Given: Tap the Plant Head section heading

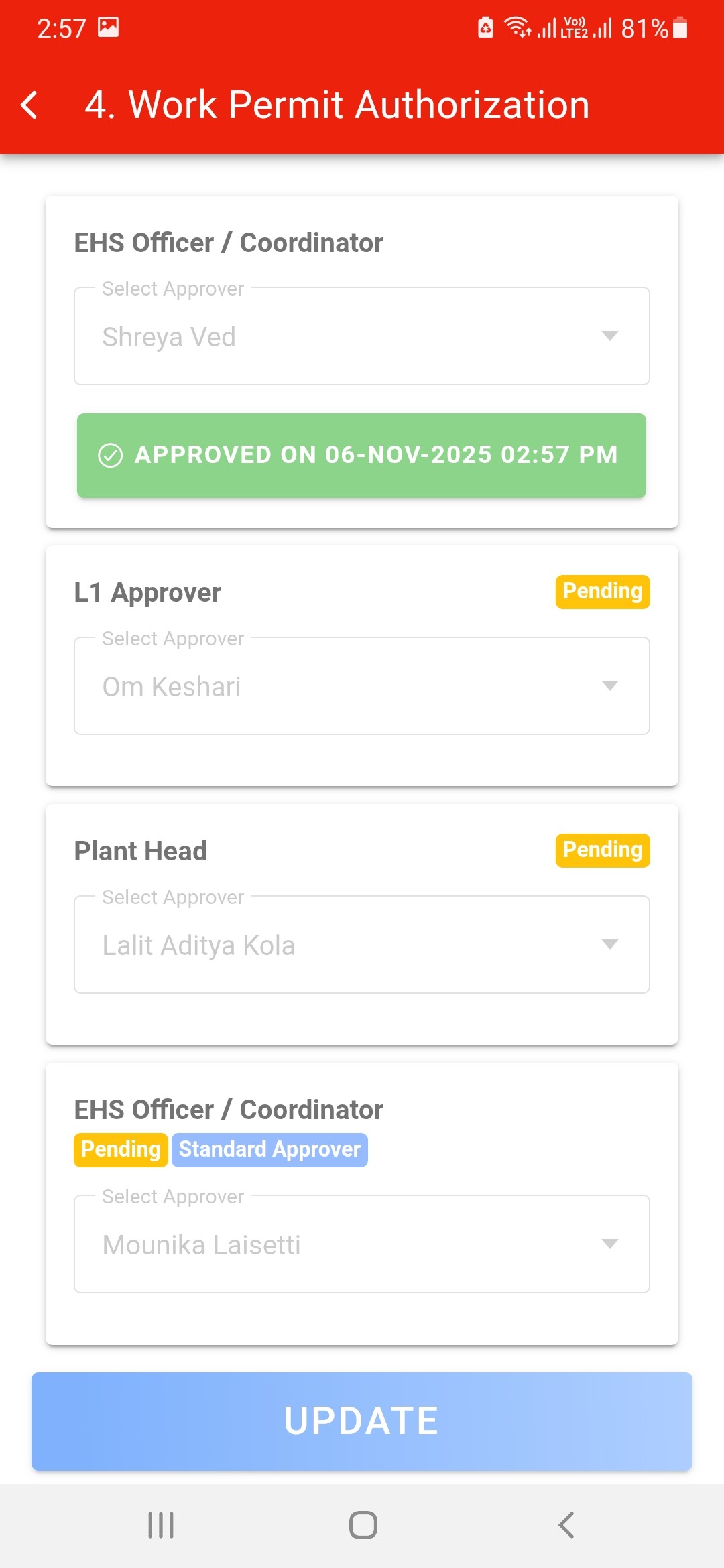Looking at the screenshot, I should [141, 851].
